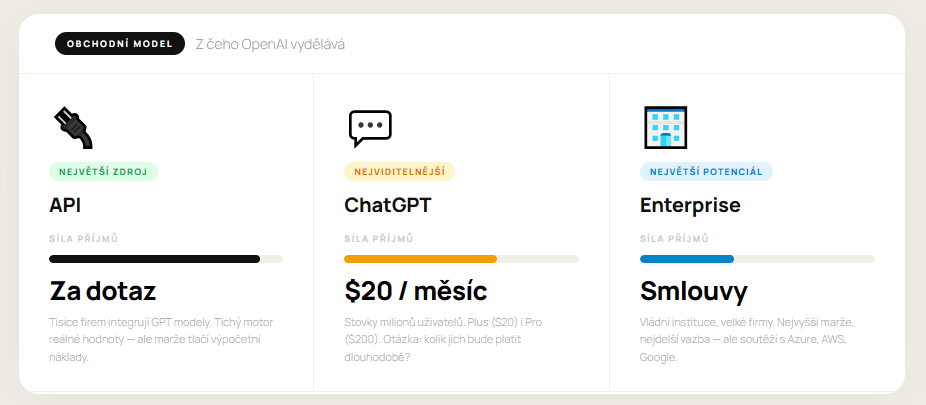Select the OBCHODNÍ MODEL pill label
Screen dimensions: 926x405
[120, 44]
